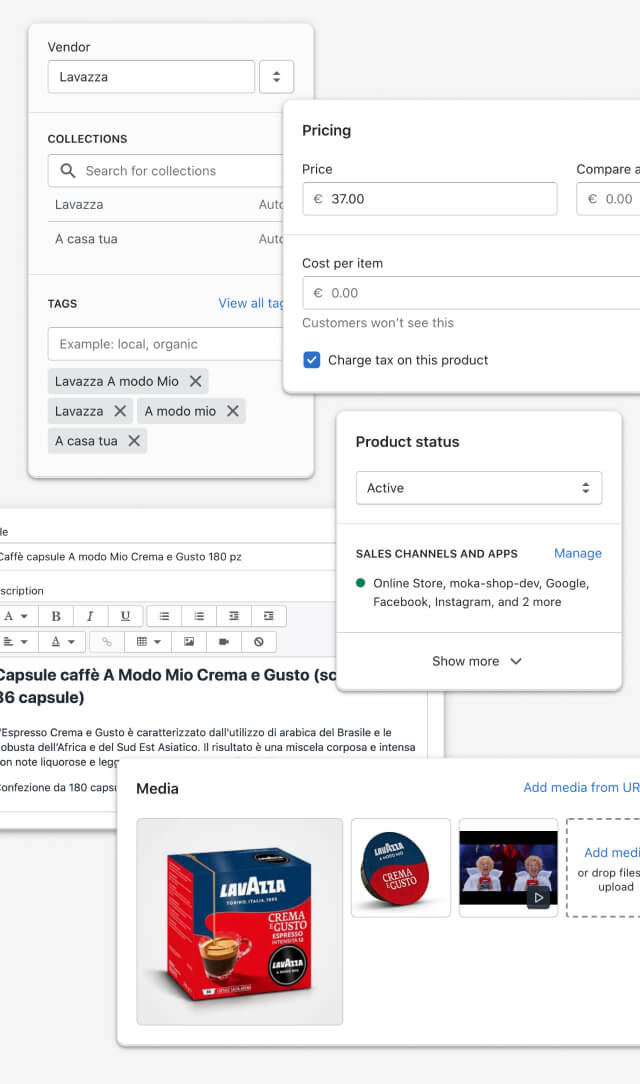
Task: Expand Show more in Product status
Action: coord(477,661)
